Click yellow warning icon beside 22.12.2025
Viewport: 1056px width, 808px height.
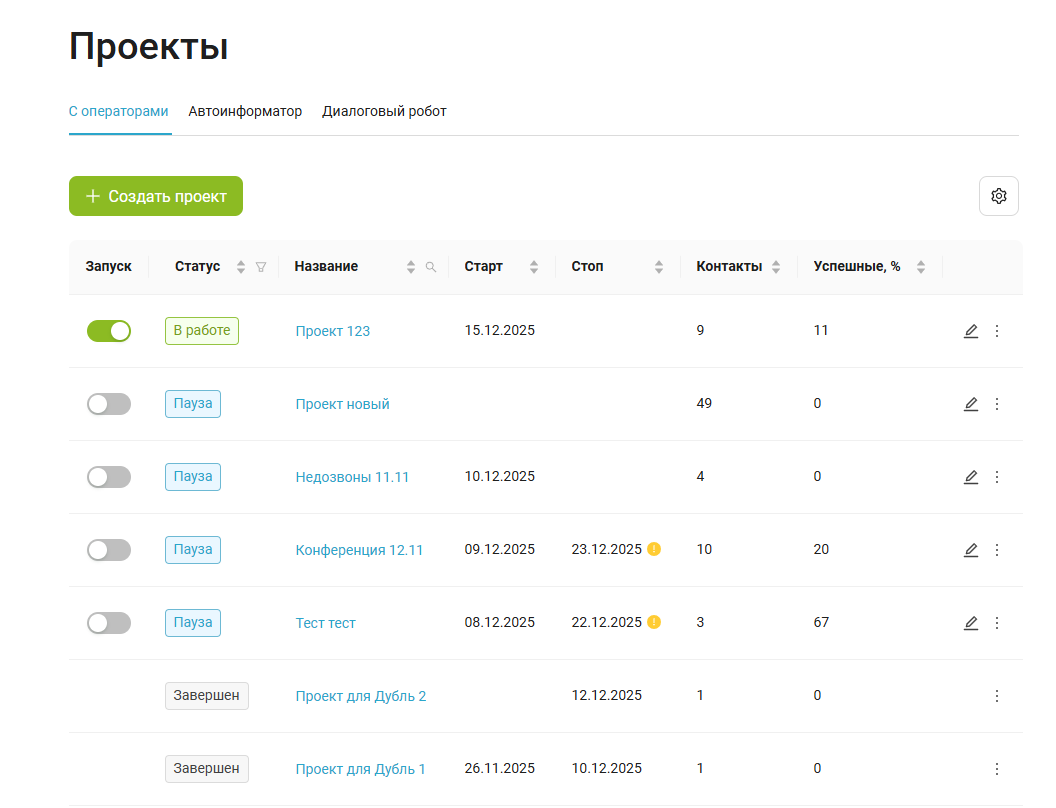pos(654,622)
